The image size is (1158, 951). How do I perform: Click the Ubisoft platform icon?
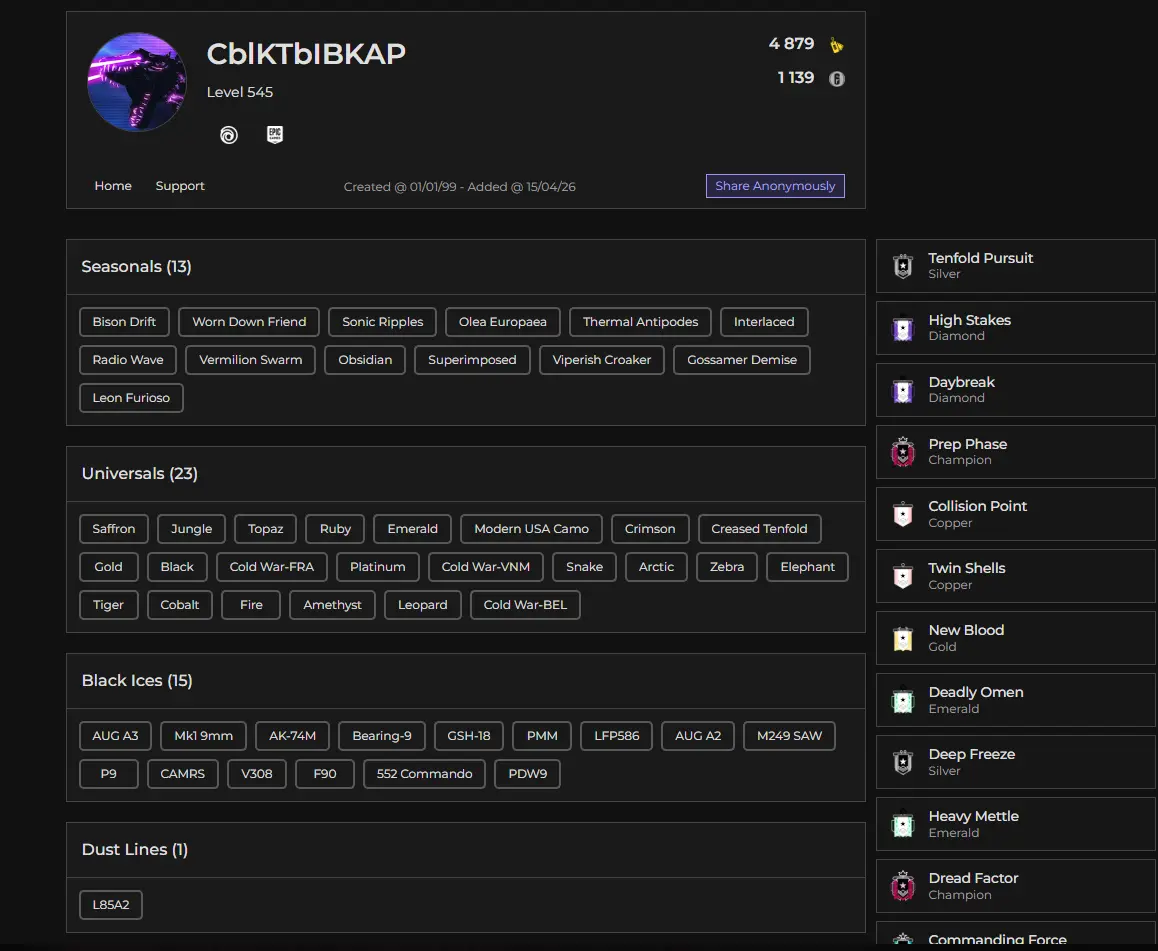[229, 135]
